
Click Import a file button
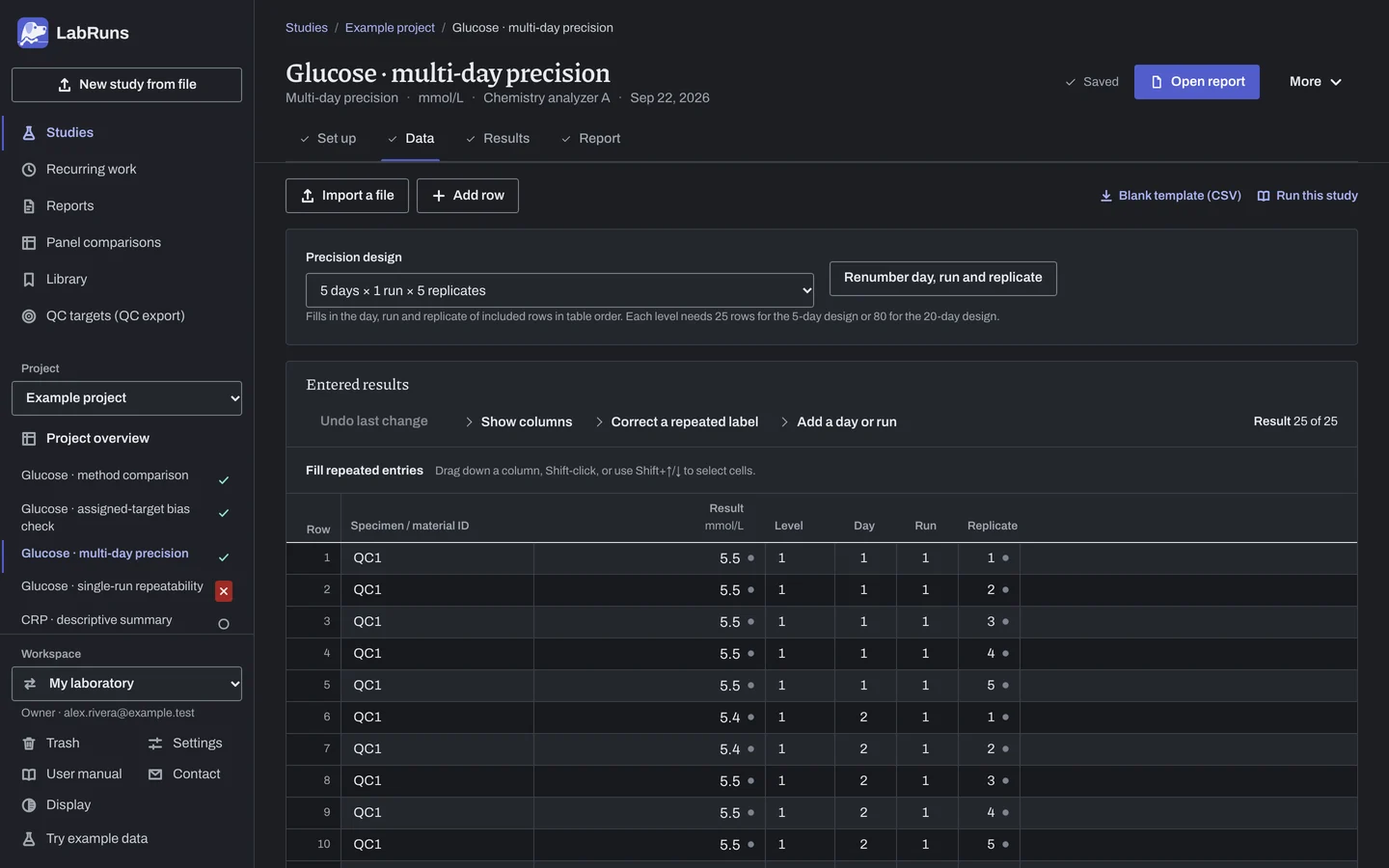point(347,196)
